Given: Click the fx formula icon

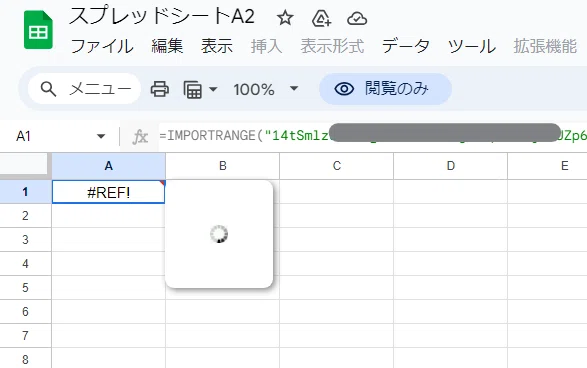Looking at the screenshot, I should (140, 136).
